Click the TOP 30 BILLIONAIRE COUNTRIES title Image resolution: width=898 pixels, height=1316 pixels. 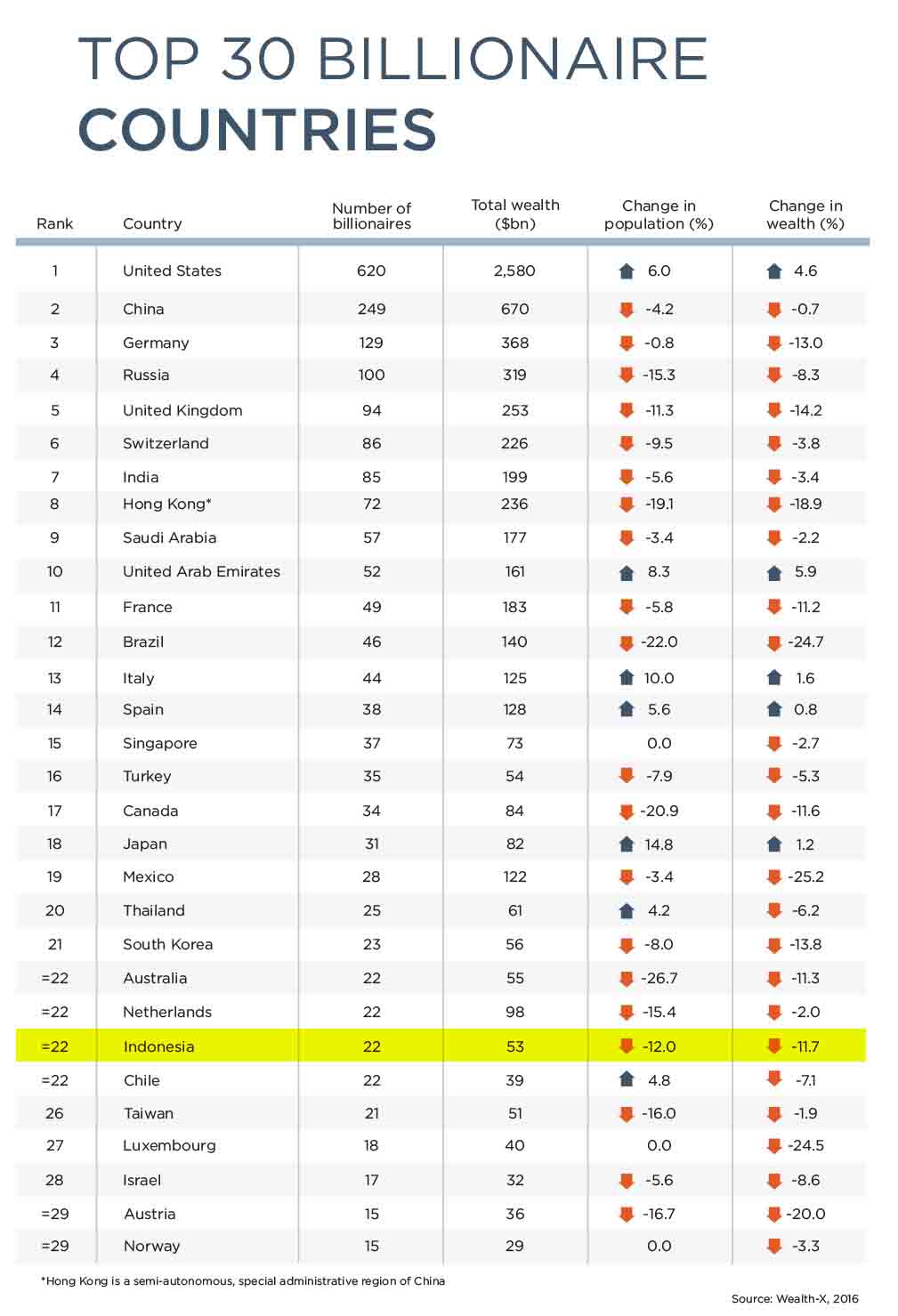pos(392,93)
